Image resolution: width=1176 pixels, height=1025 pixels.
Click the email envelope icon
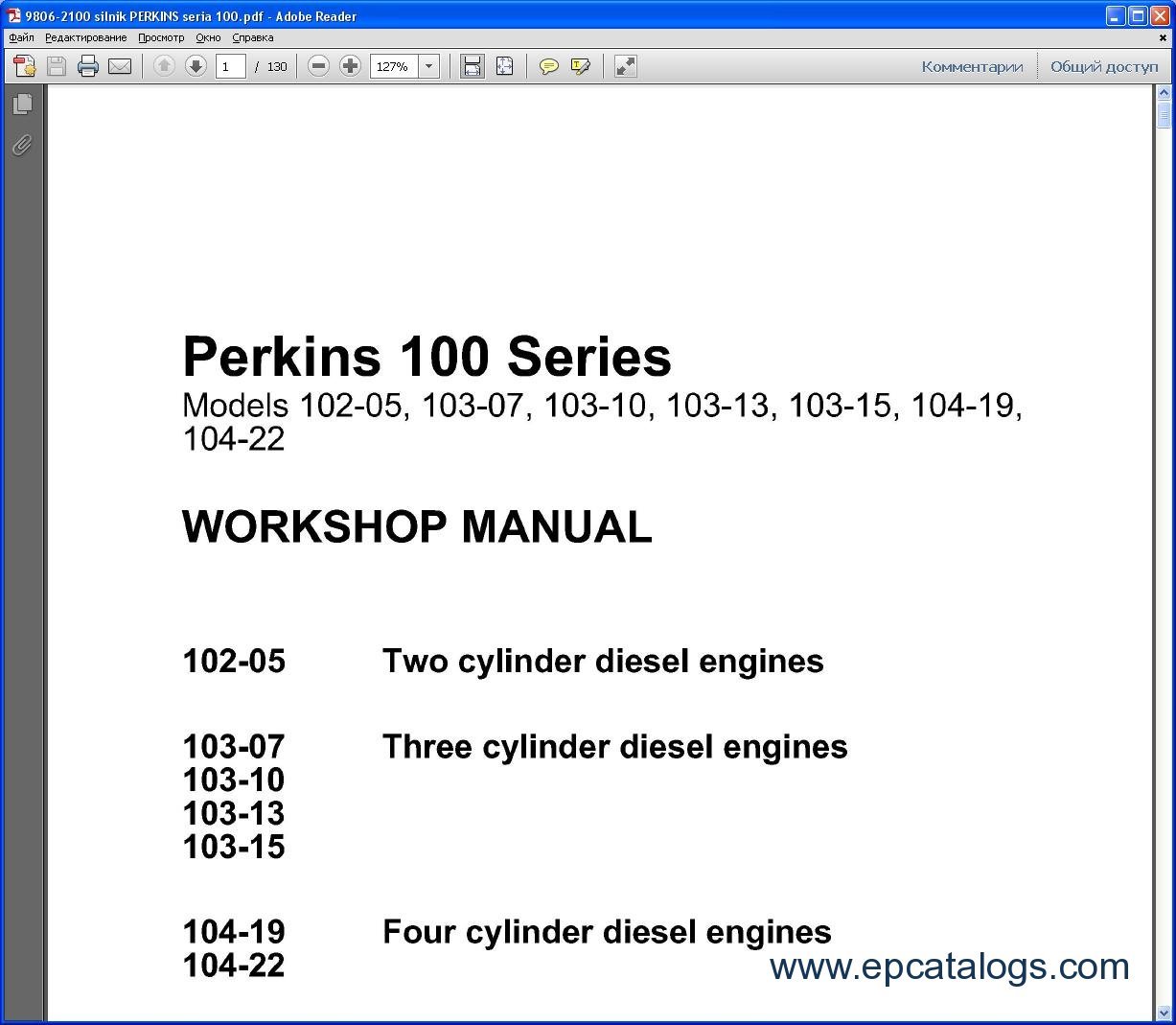pos(120,66)
